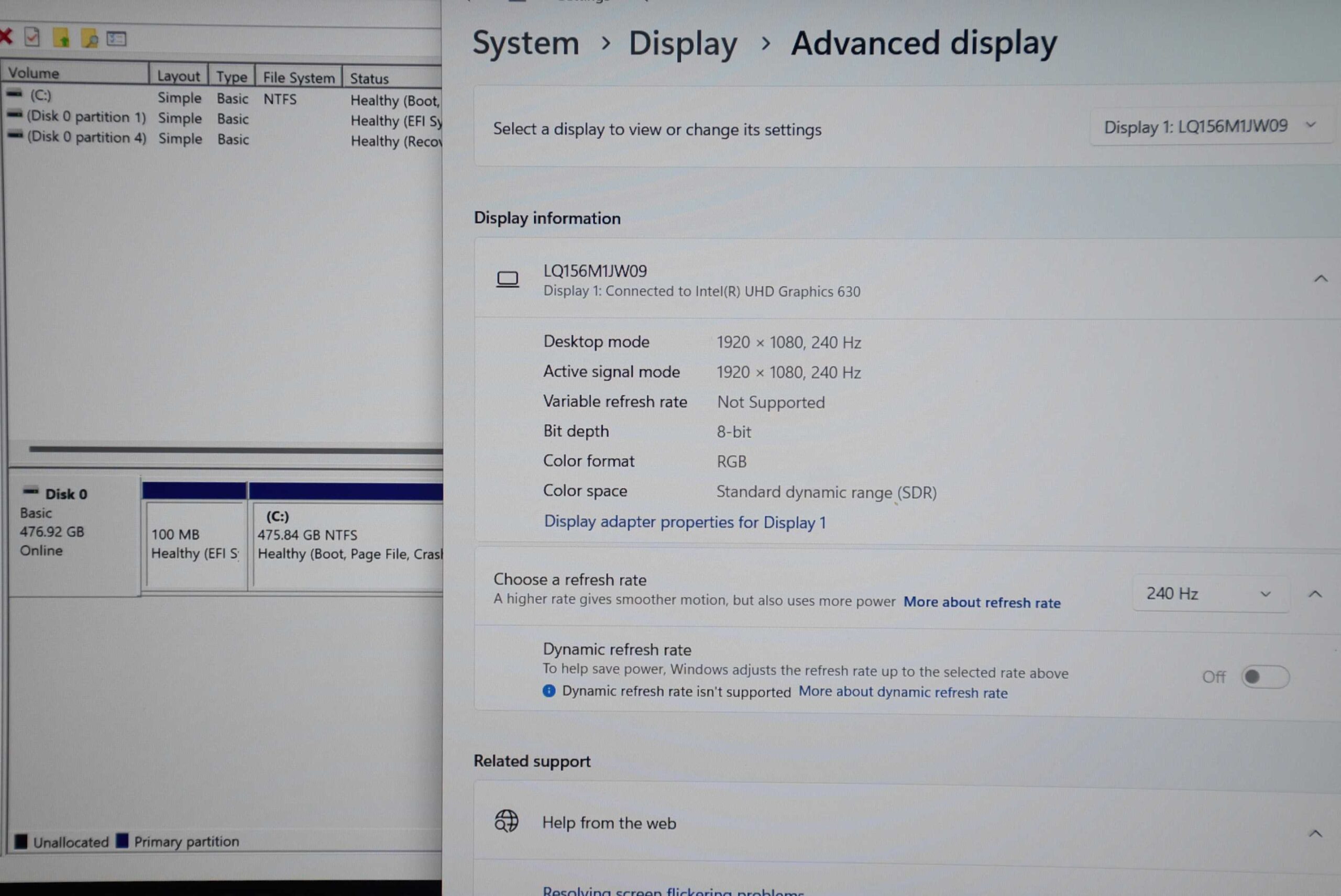Click the folder with magnifier icon
This screenshot has width=1341, height=896.
(89, 38)
